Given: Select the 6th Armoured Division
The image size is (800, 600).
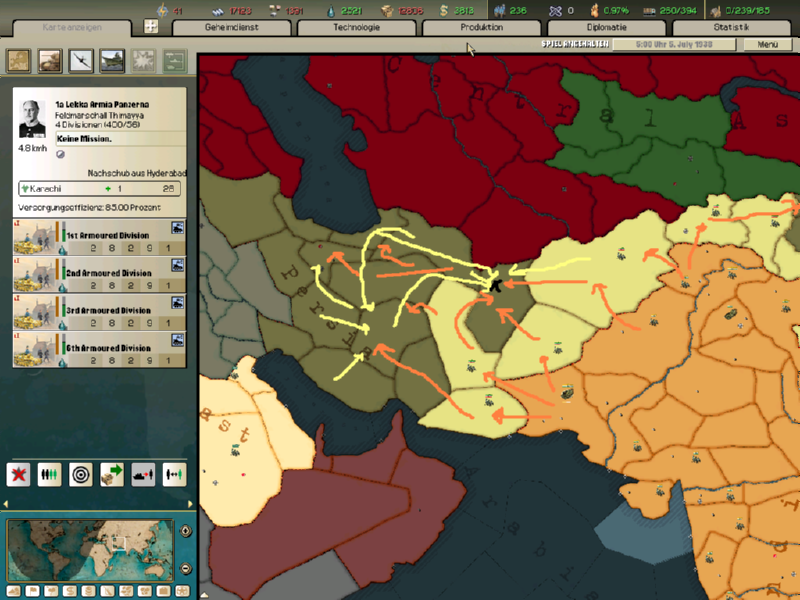Looking at the screenshot, I should click(99, 349).
